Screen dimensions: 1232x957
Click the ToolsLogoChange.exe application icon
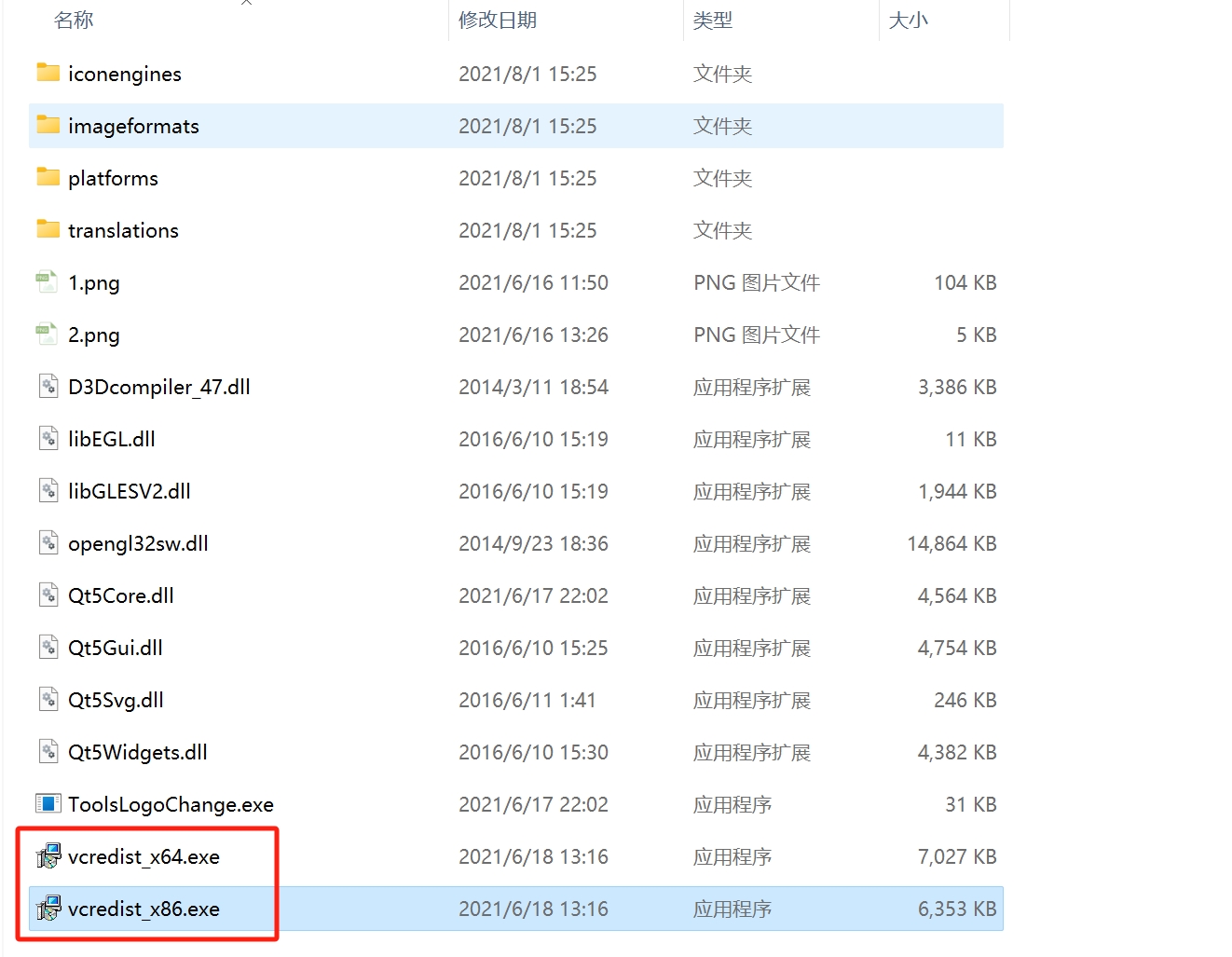(48, 803)
